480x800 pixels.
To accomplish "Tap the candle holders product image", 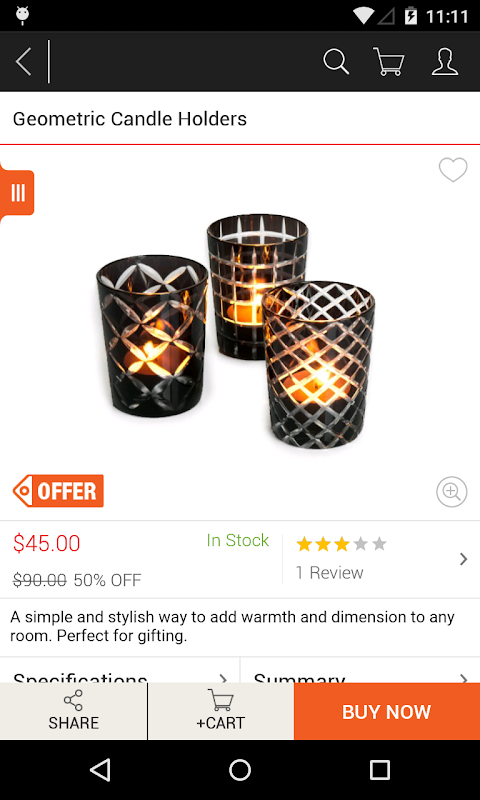I will tap(235, 331).
